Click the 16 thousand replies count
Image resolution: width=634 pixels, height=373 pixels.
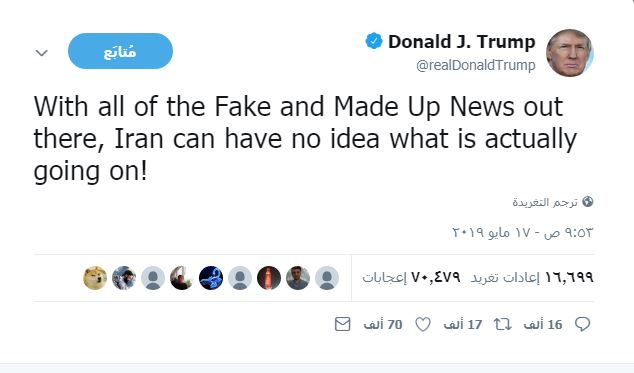(x=543, y=324)
